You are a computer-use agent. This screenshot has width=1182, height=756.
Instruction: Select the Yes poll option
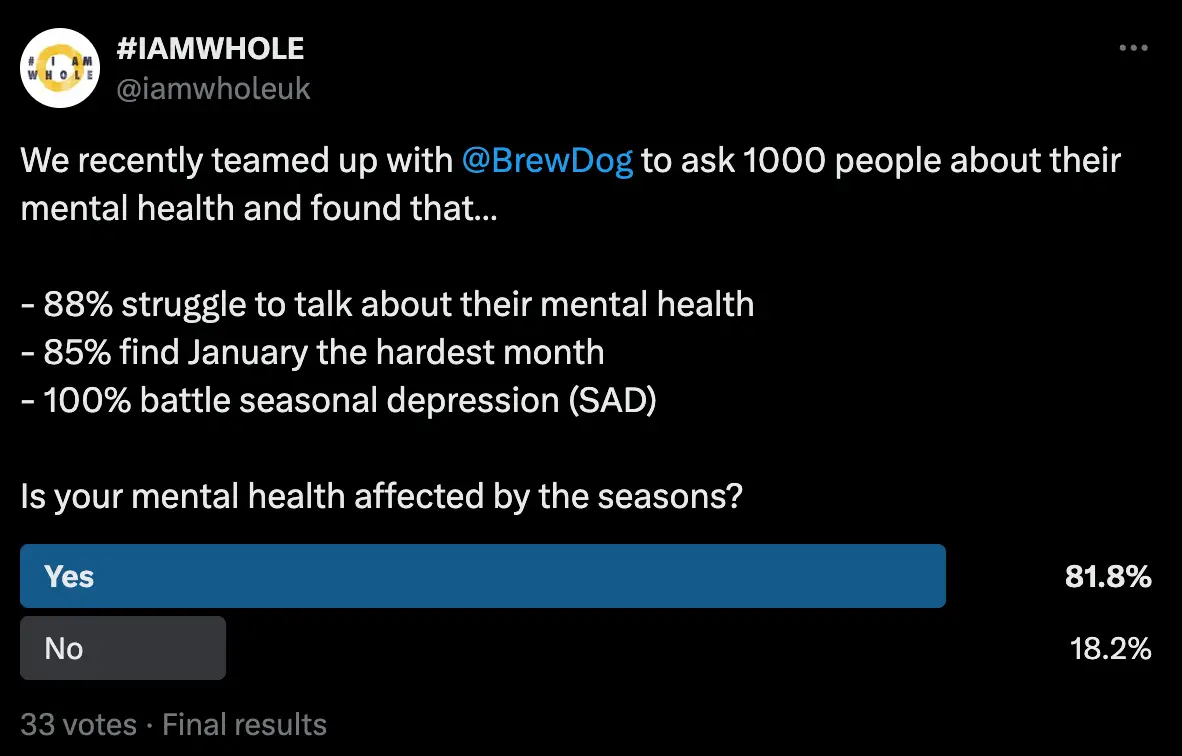click(483, 576)
